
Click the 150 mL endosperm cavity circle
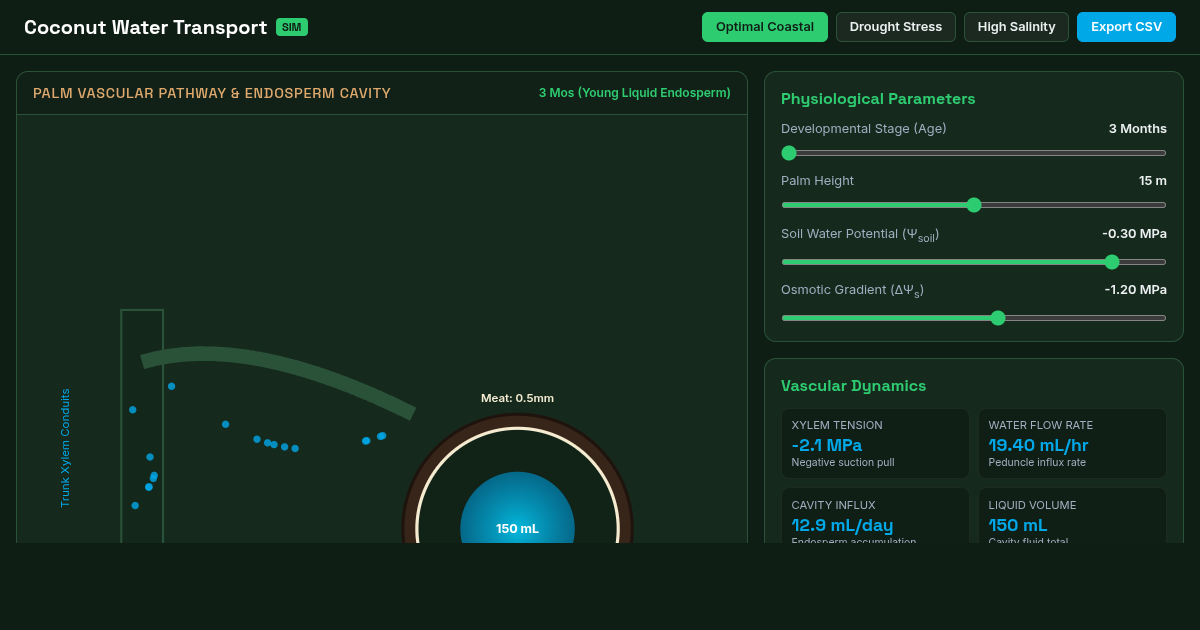pos(517,507)
